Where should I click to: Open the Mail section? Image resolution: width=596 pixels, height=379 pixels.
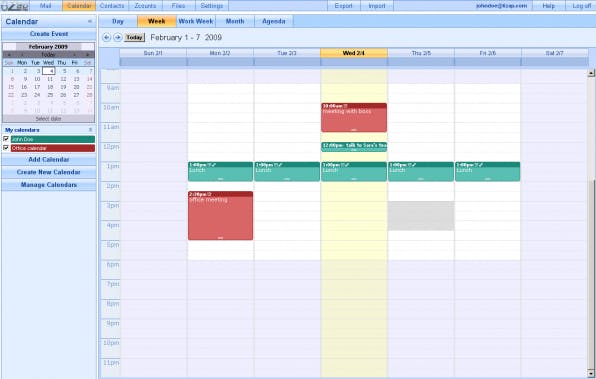(x=46, y=6)
